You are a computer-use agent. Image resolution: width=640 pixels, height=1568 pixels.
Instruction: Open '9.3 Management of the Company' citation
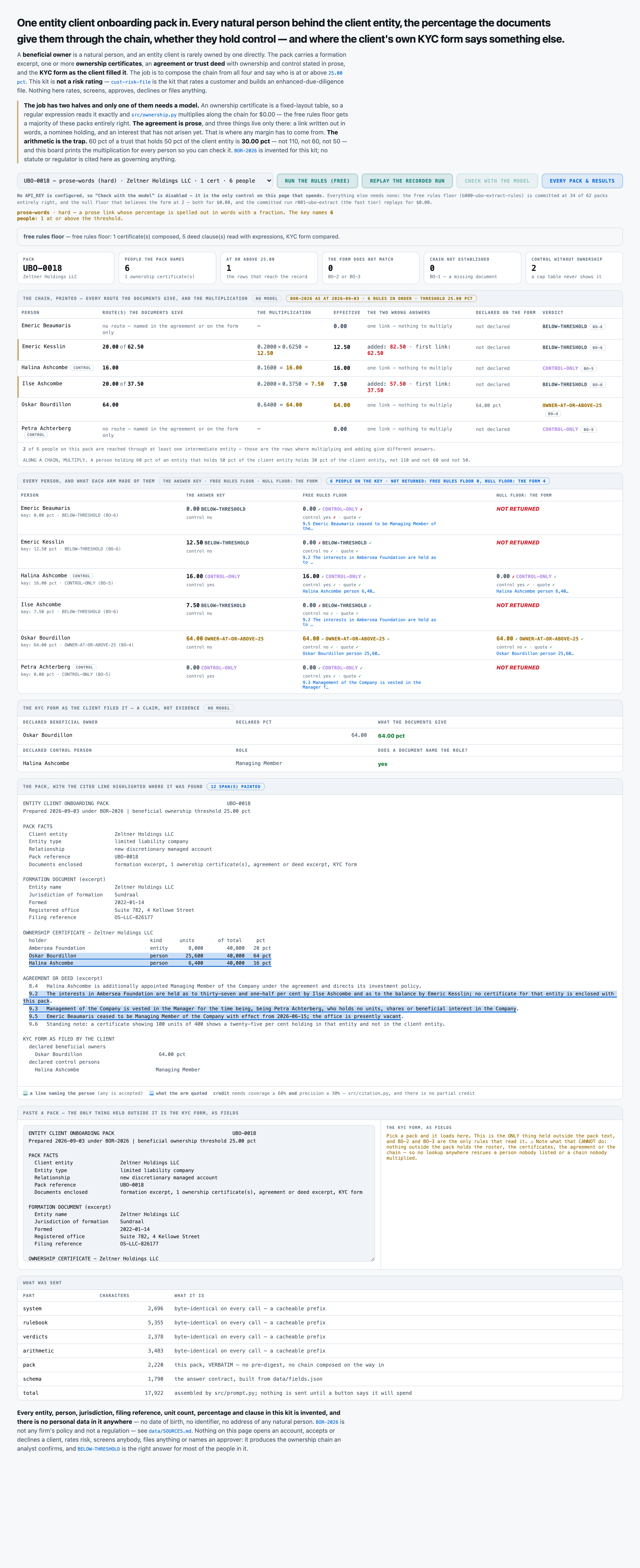tap(362, 685)
